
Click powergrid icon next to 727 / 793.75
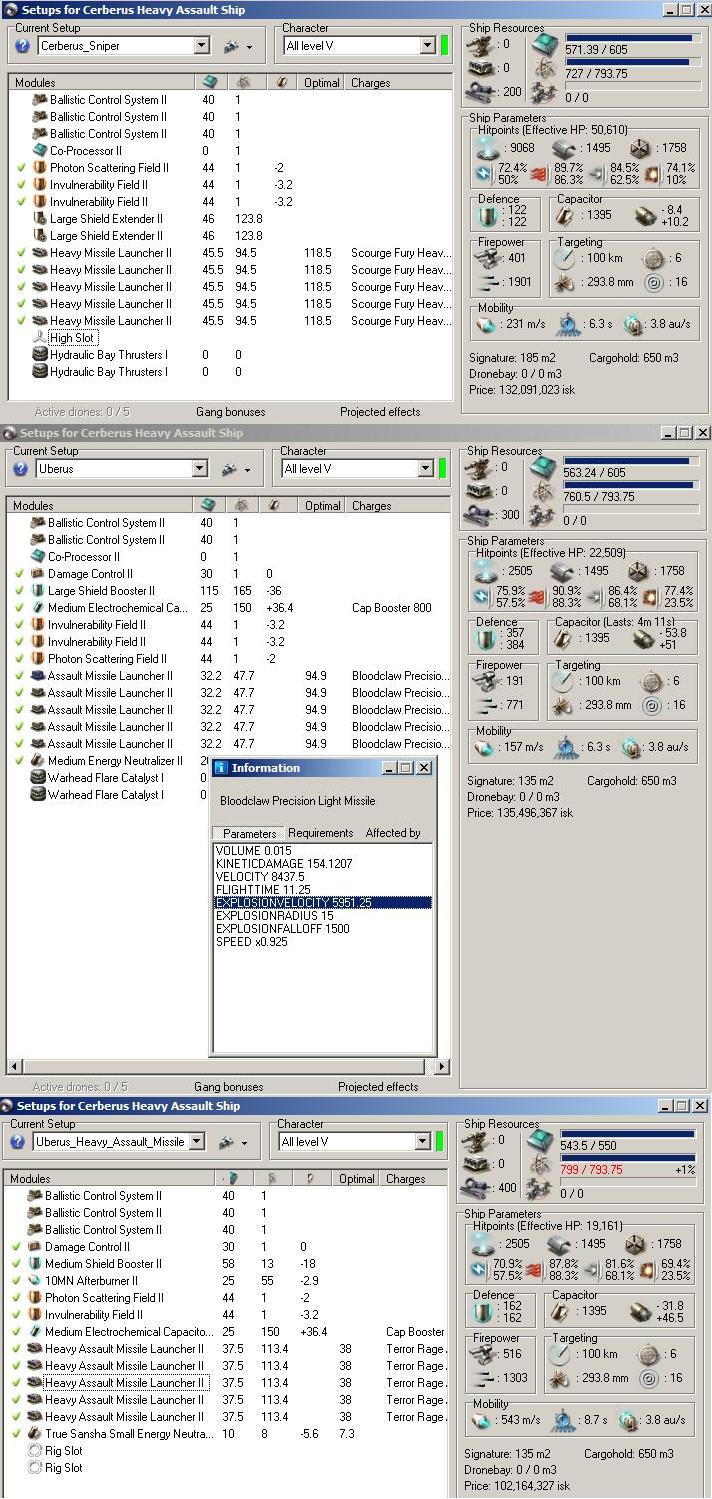(546, 69)
